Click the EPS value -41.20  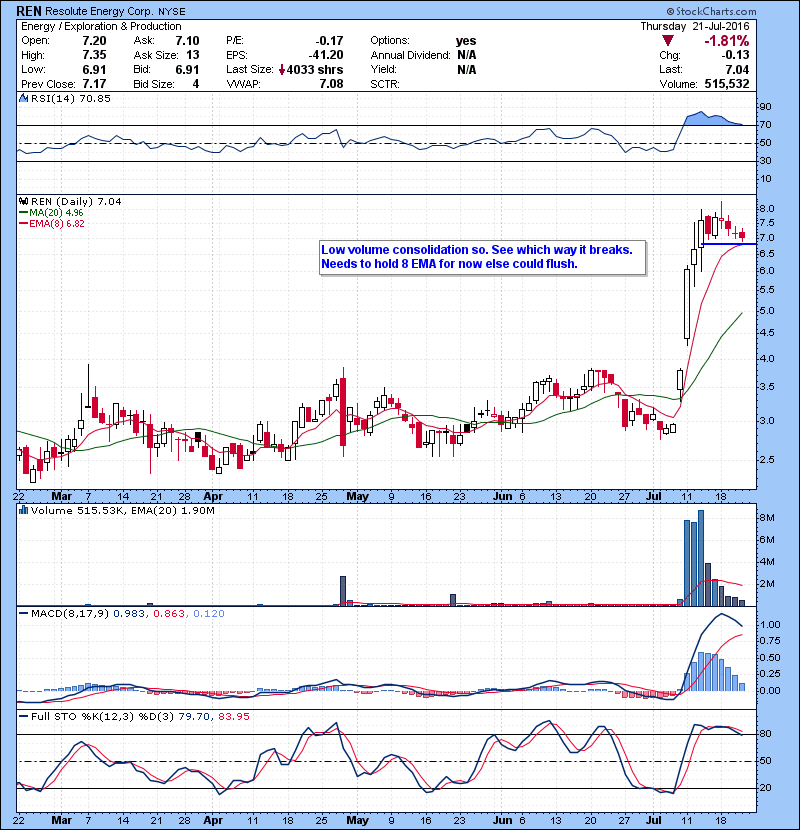click(326, 55)
